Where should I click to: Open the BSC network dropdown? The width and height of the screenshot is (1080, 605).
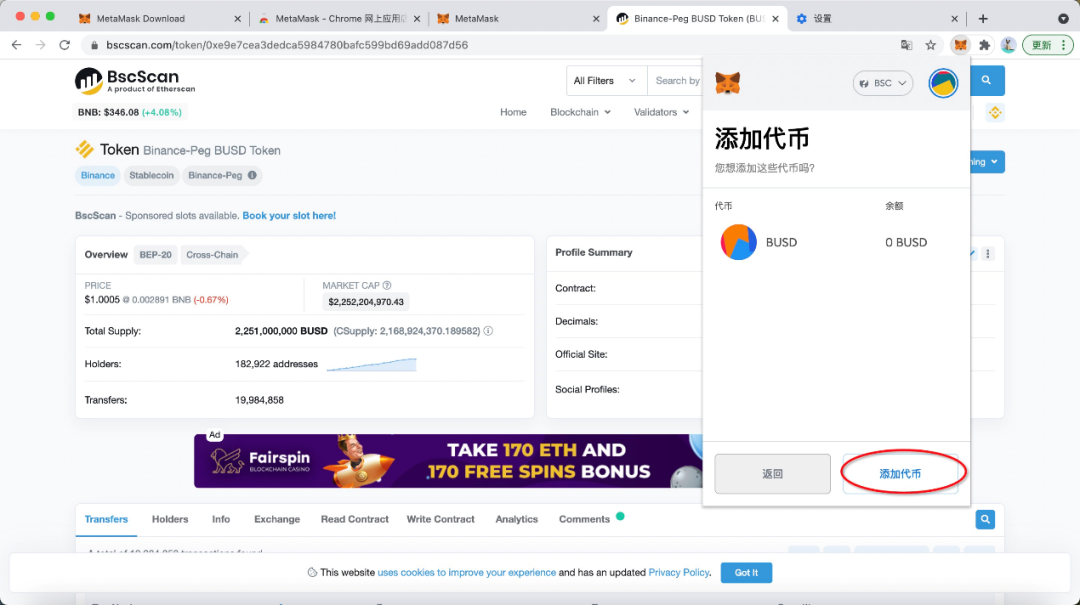tap(883, 83)
